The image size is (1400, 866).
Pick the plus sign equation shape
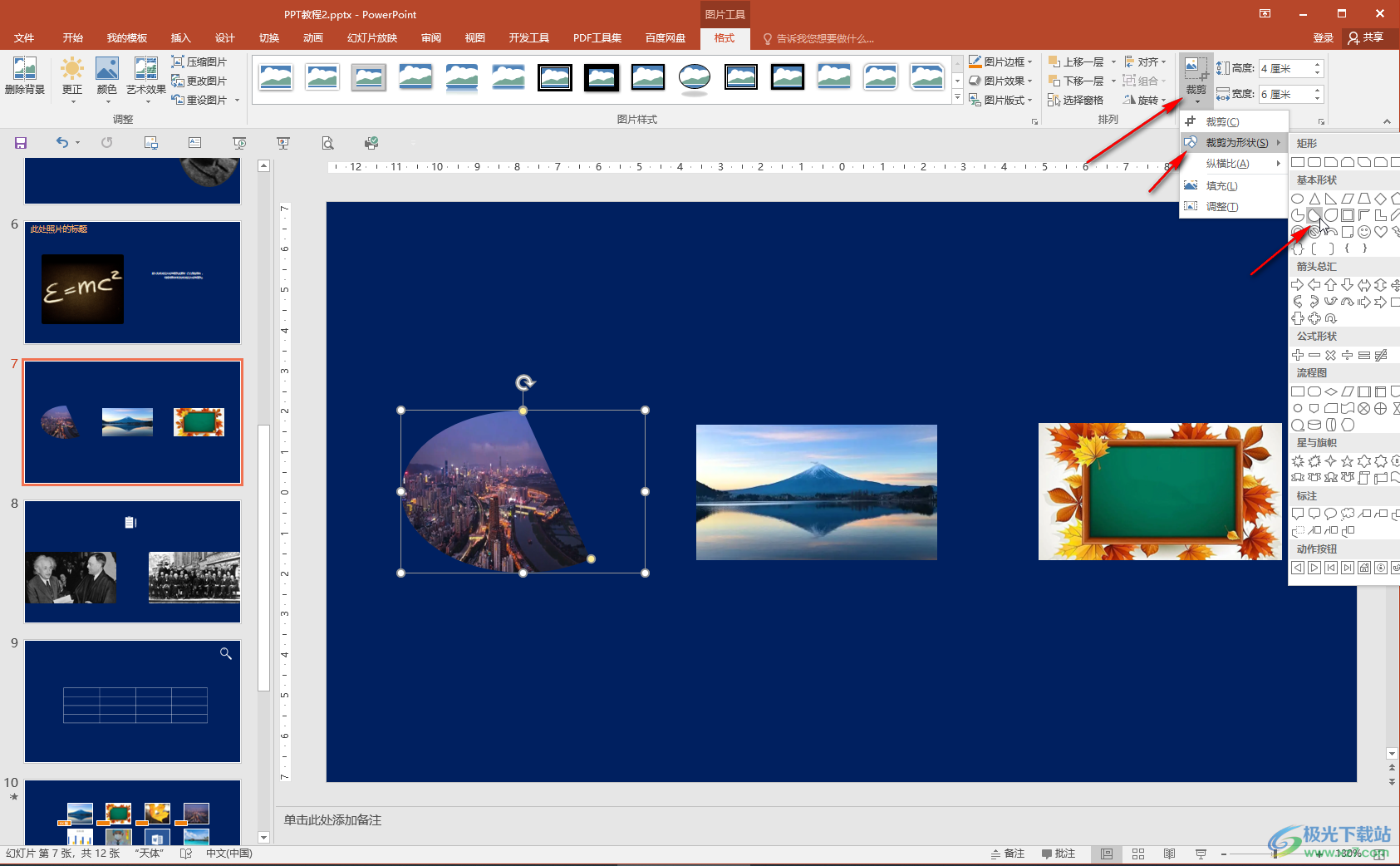(x=1298, y=355)
